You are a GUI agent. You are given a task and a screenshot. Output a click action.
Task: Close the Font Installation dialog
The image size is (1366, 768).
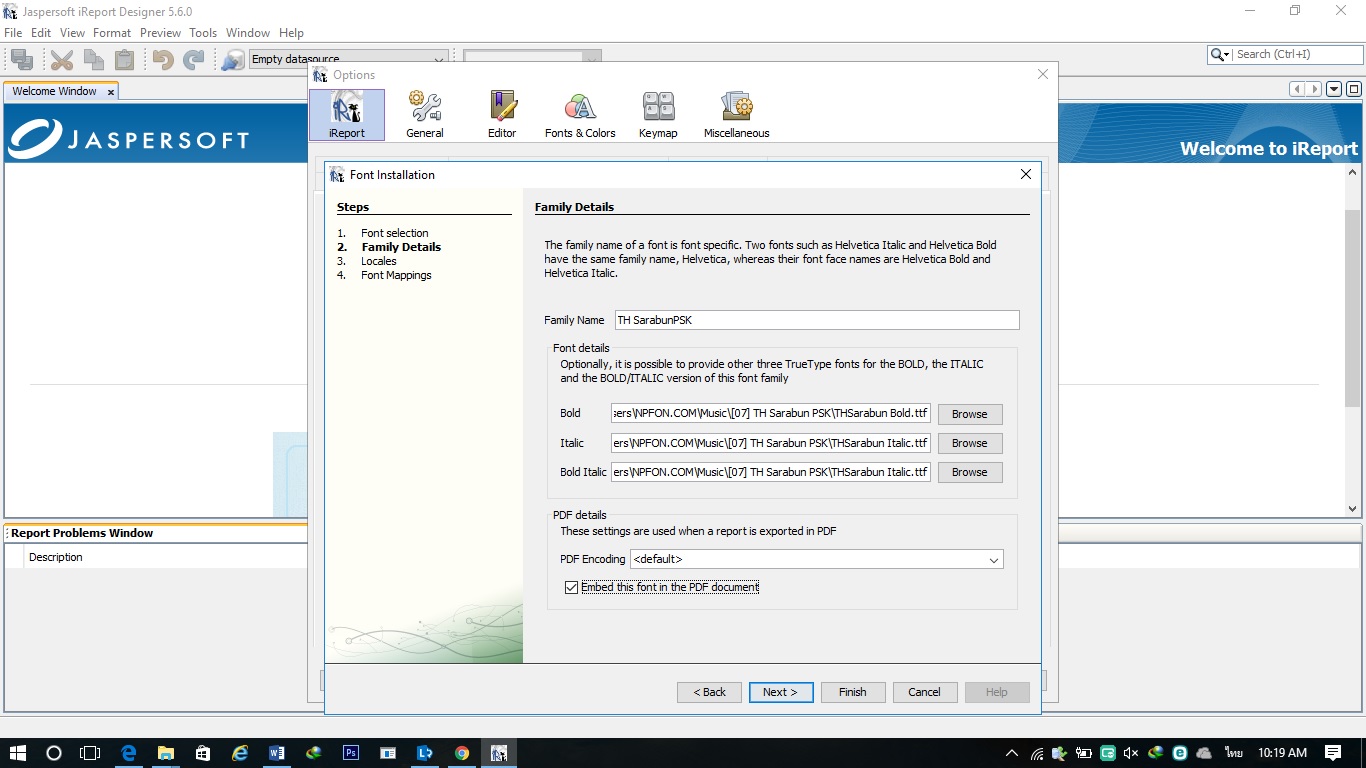coord(1025,174)
